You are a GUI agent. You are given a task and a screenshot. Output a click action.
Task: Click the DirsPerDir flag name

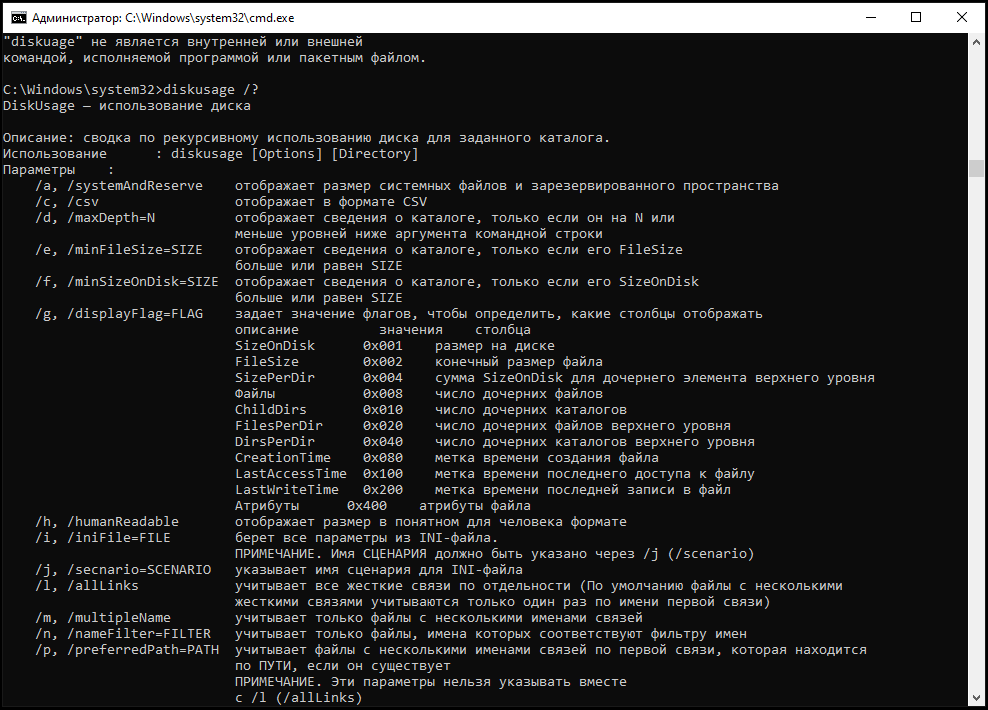[x=275, y=442]
